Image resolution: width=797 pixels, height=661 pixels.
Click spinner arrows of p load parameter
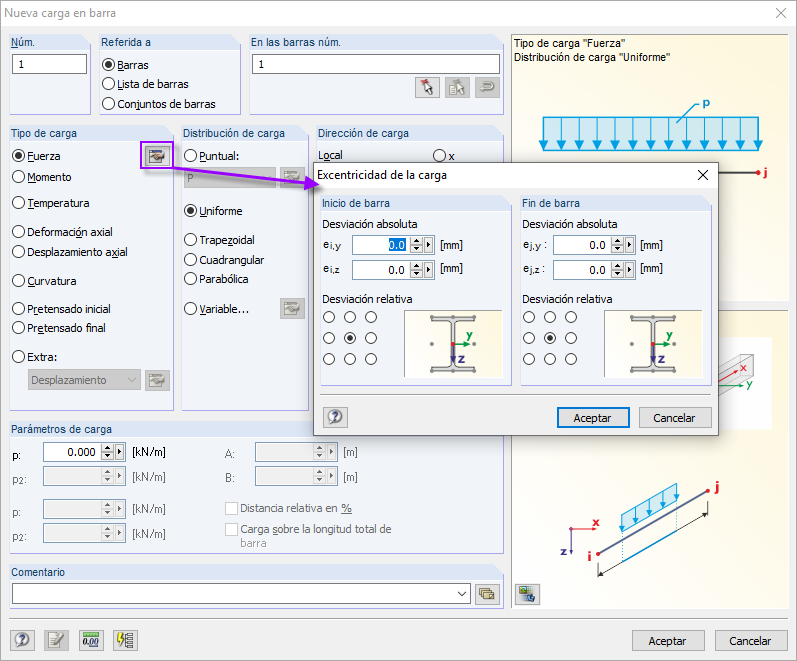[107, 452]
